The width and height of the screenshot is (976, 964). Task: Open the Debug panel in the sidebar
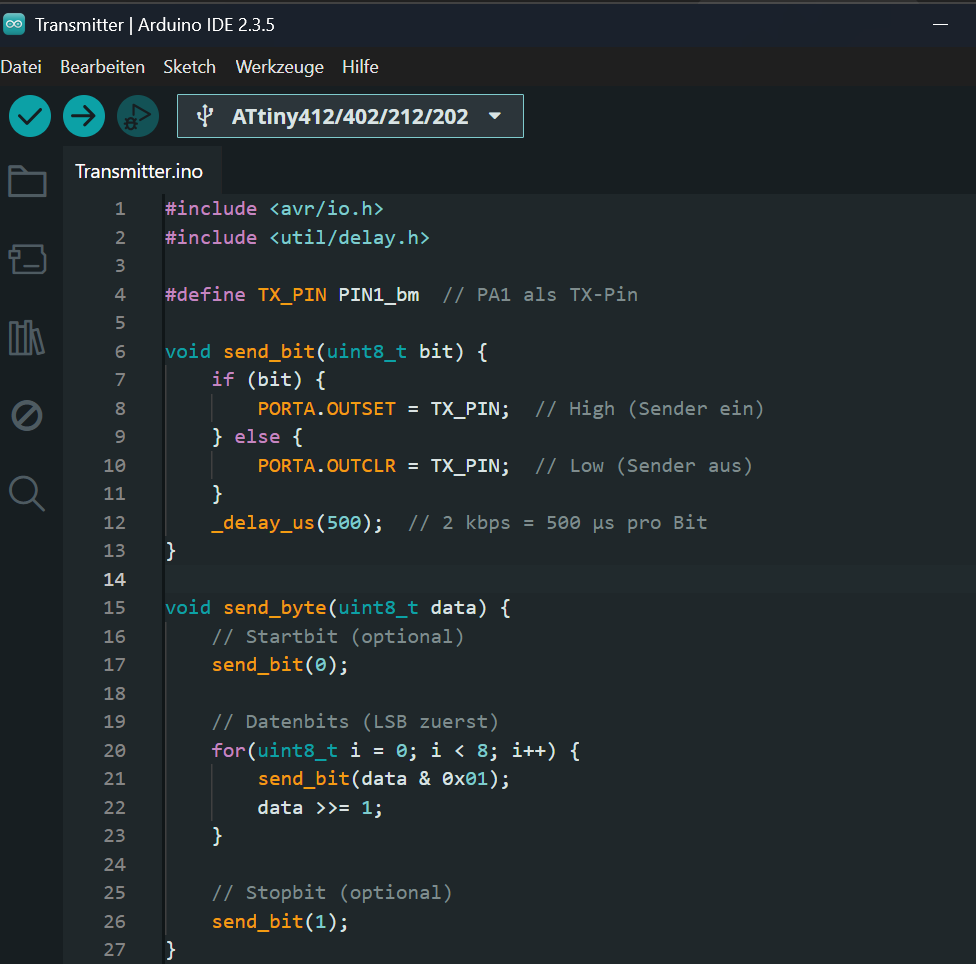(27, 415)
